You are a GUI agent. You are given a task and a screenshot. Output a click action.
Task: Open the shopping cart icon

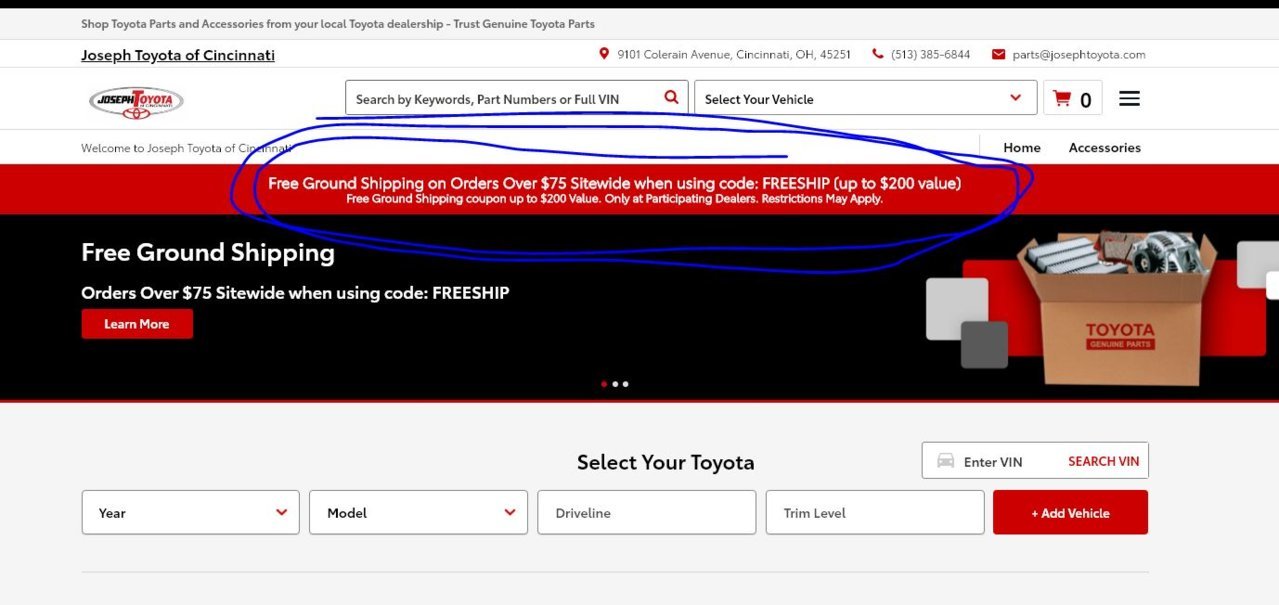tap(1062, 98)
